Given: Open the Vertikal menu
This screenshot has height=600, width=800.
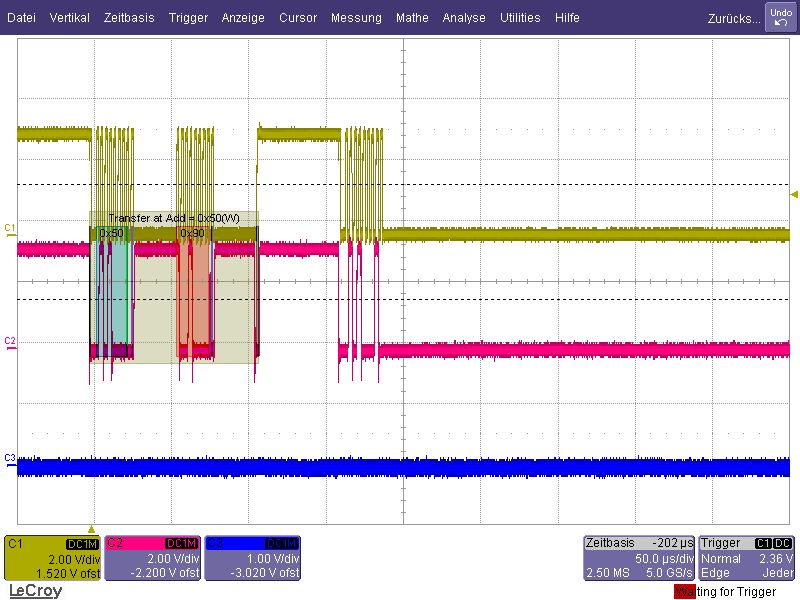Looking at the screenshot, I should click(x=69, y=18).
